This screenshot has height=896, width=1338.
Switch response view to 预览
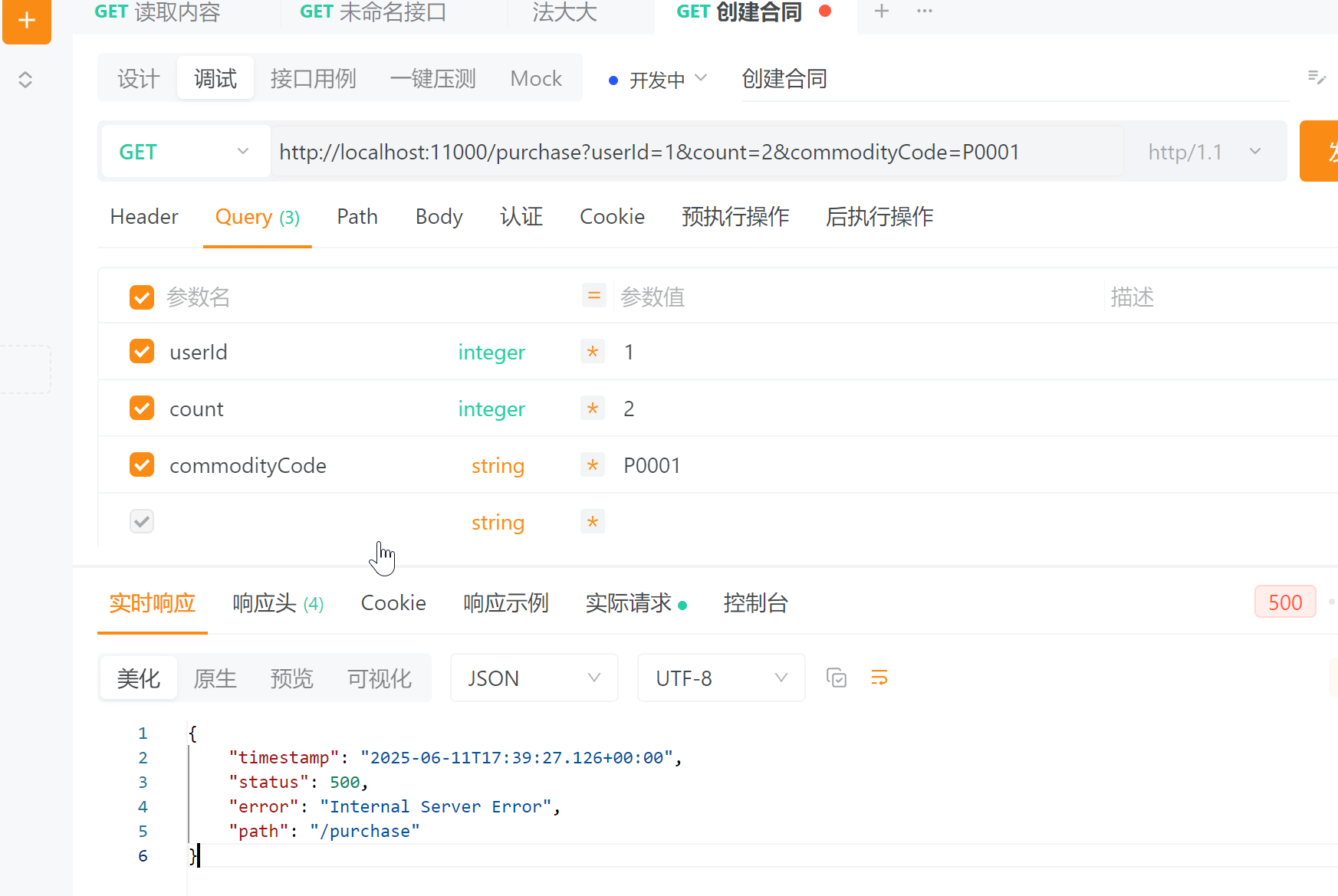pos(291,678)
